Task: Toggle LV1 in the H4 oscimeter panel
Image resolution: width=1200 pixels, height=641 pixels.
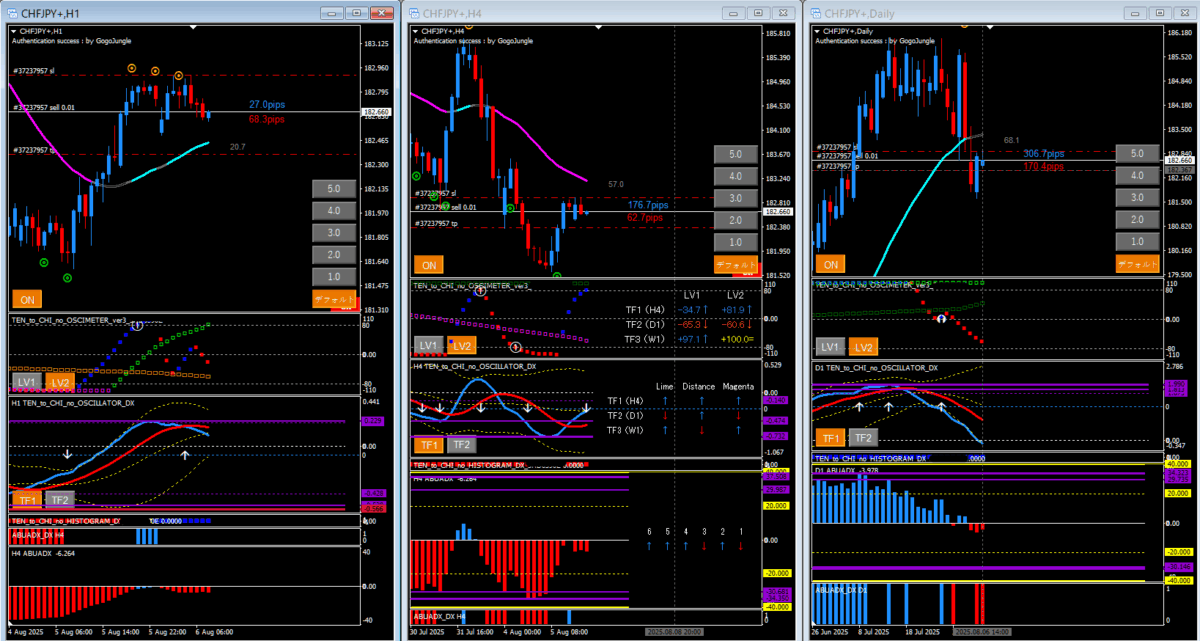Action: (428, 345)
